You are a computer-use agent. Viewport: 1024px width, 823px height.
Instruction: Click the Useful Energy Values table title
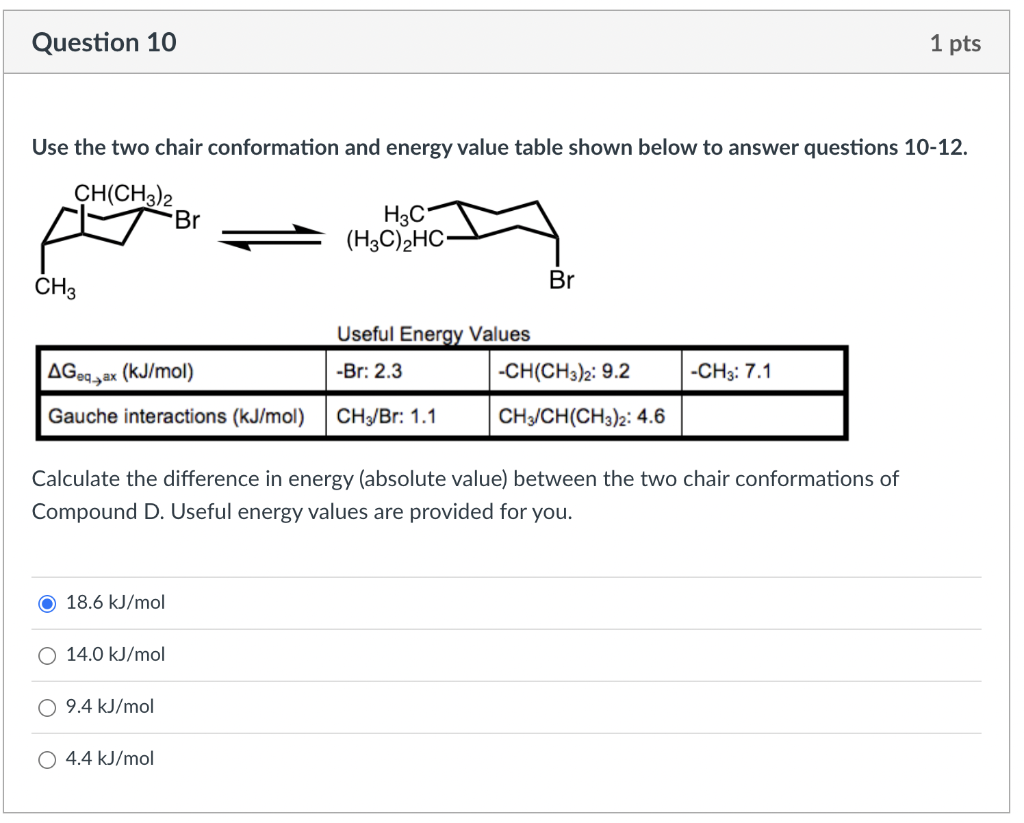(x=434, y=334)
